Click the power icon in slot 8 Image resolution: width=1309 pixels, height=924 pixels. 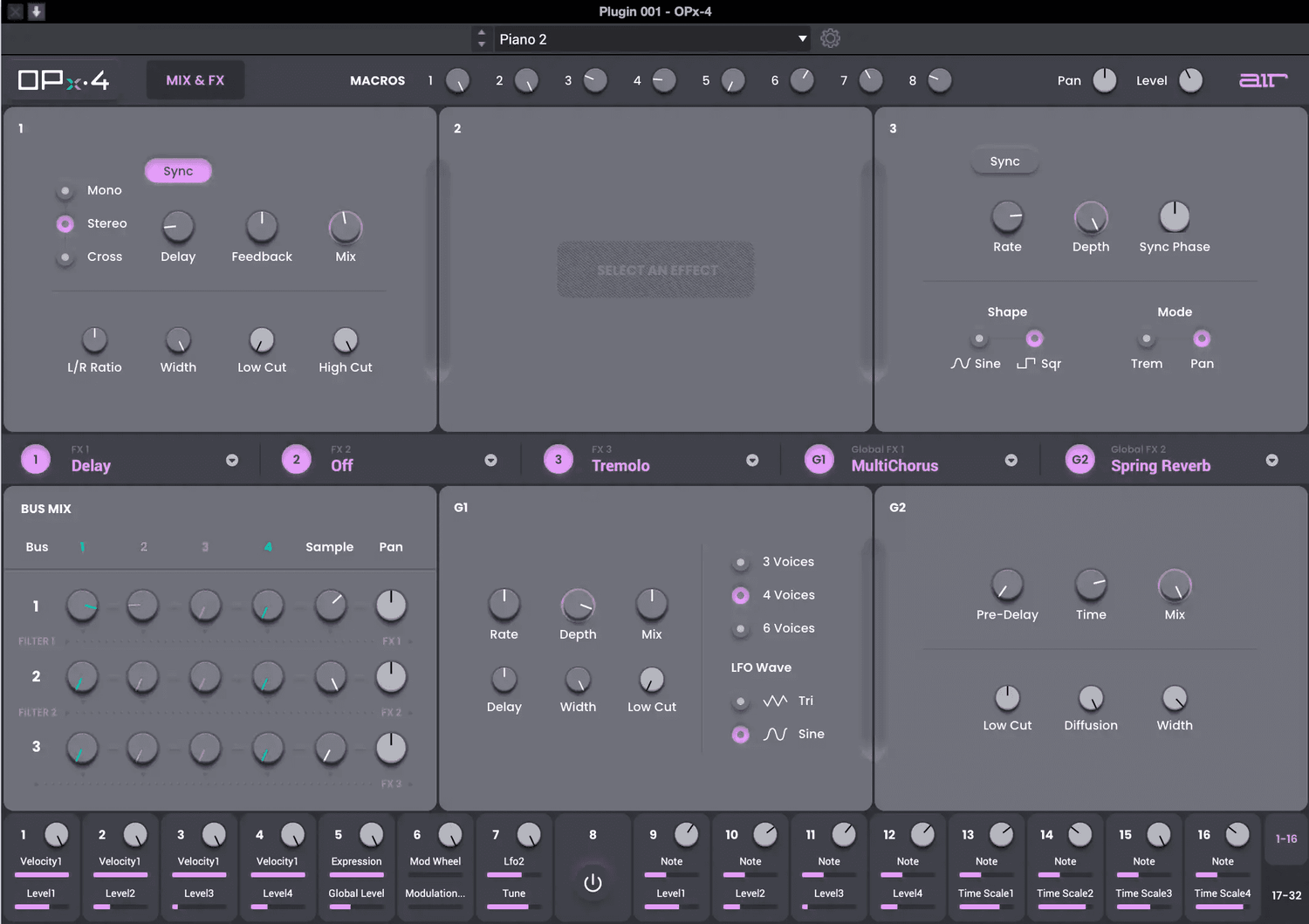click(593, 883)
